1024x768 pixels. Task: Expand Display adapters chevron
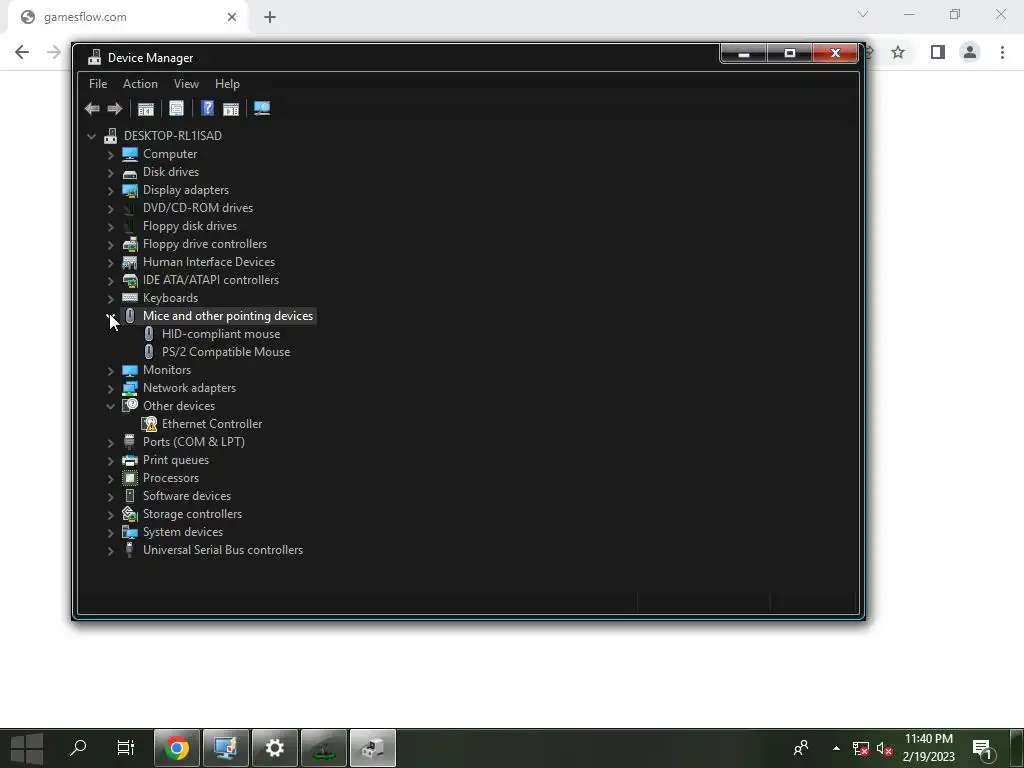point(110,190)
